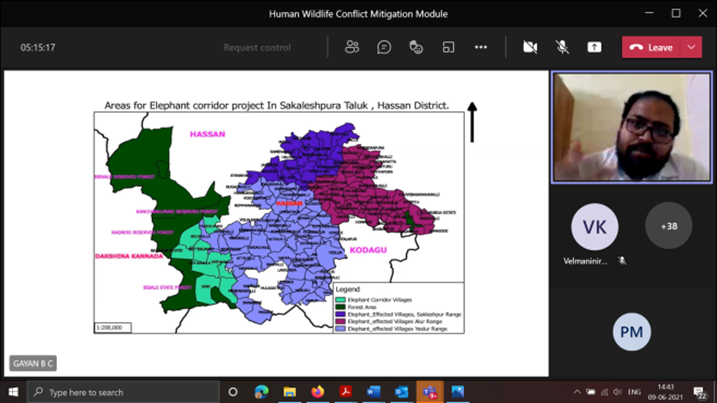The width and height of the screenshot is (717, 403).
Task: Unmute the microphone
Action: point(562,47)
